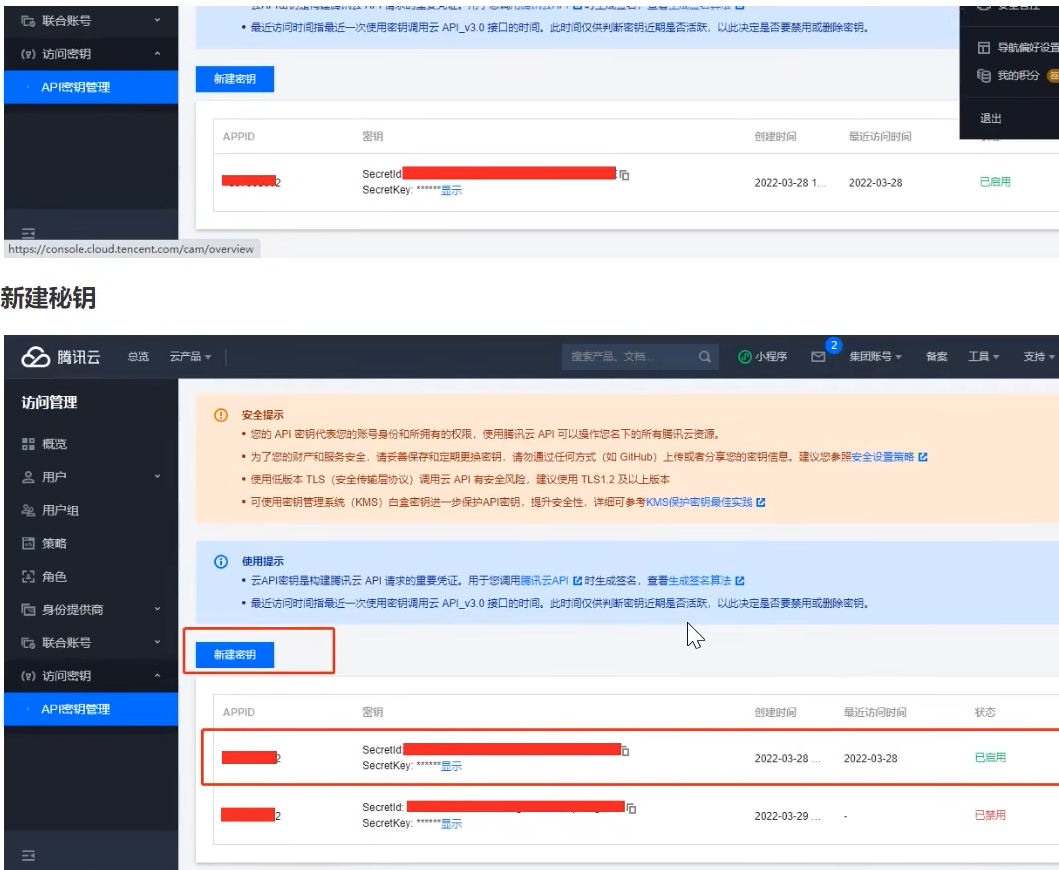Click the 最近访问时间 column header in the lower table
Image resolution: width=1059 pixels, height=870 pixels.
pos(875,713)
